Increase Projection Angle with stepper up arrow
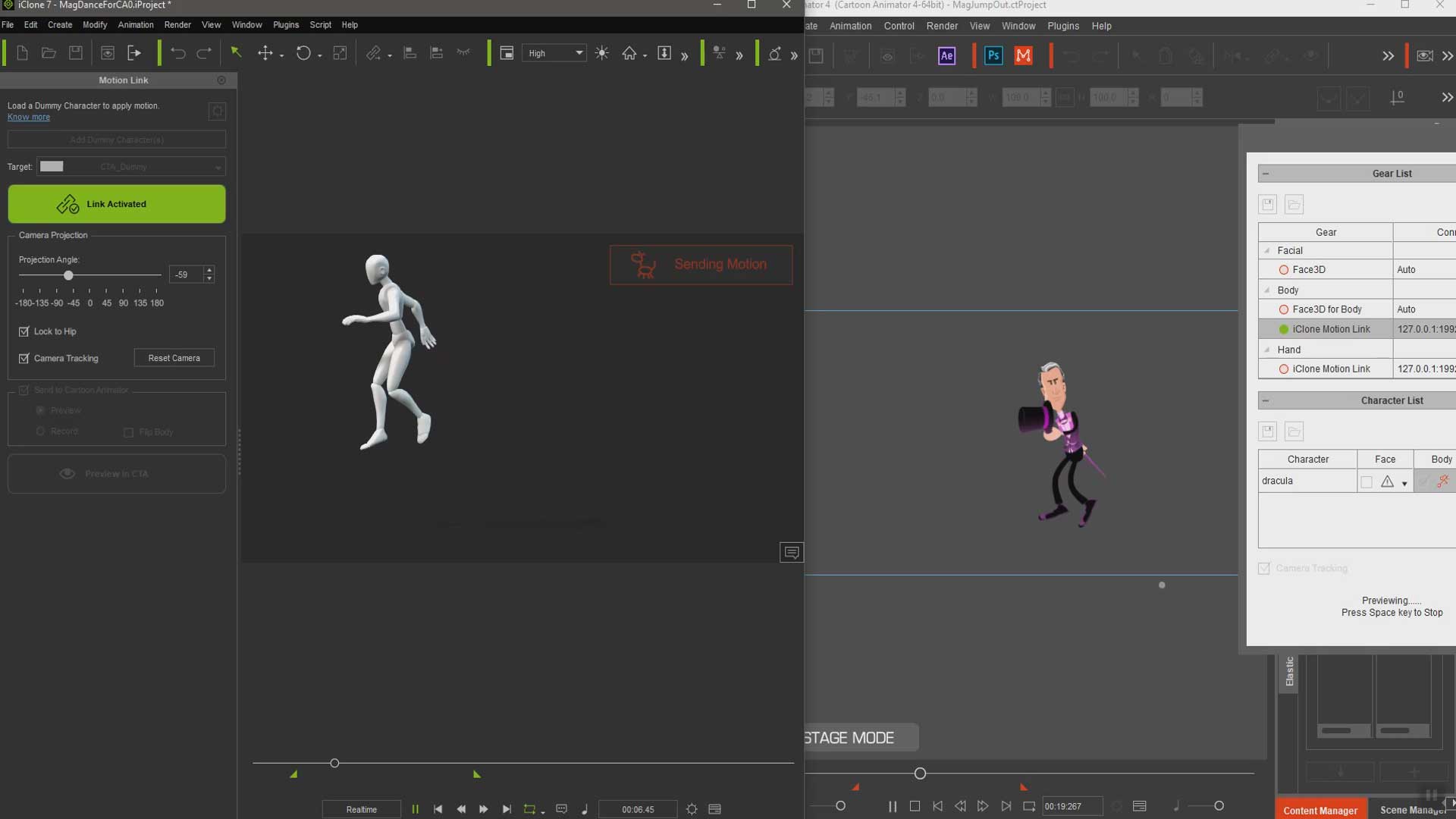 pyautogui.click(x=209, y=270)
